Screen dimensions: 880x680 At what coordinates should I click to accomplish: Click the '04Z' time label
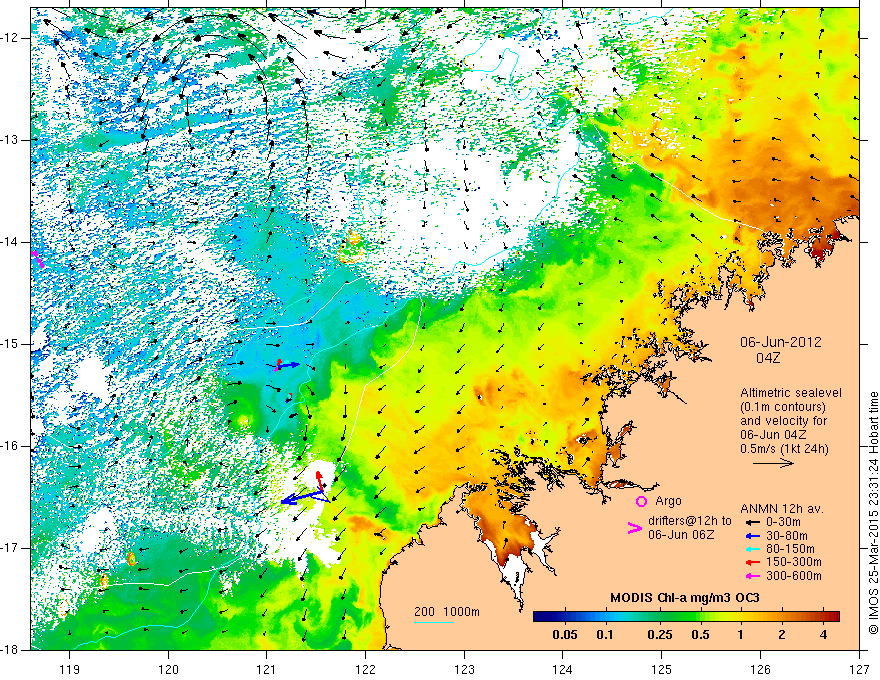768,358
